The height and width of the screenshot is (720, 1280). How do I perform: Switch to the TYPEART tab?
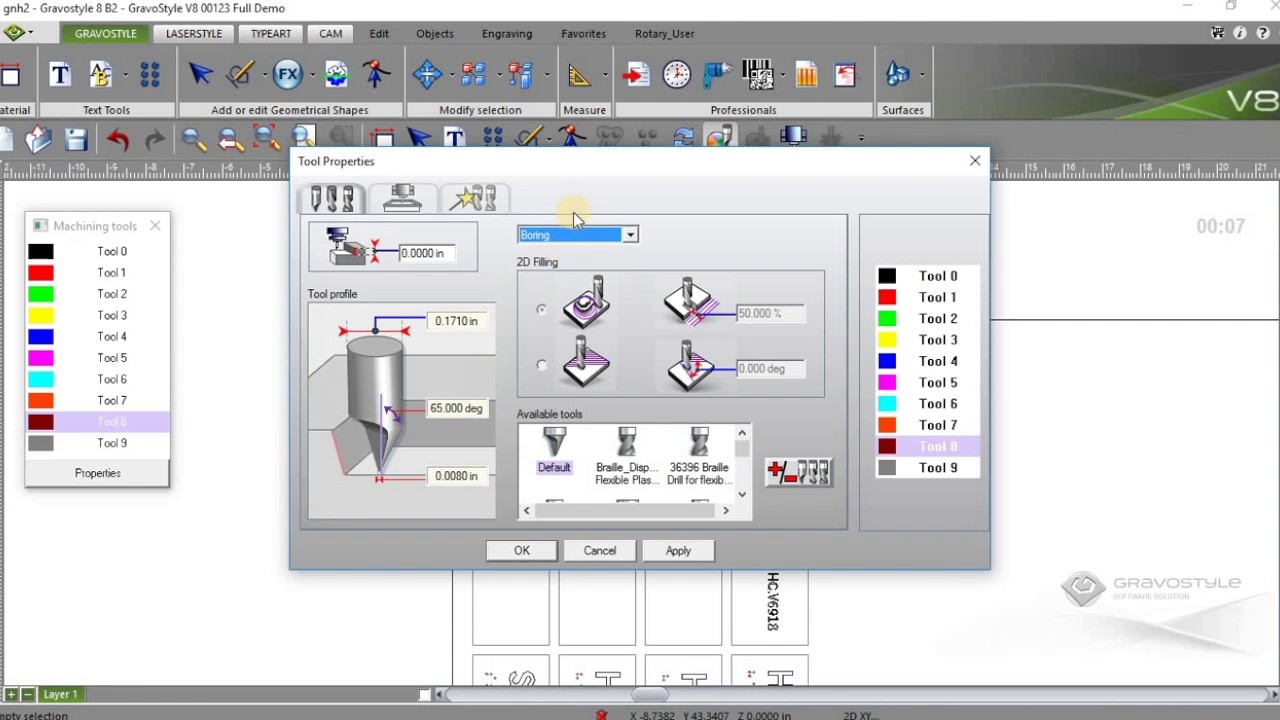[271, 33]
